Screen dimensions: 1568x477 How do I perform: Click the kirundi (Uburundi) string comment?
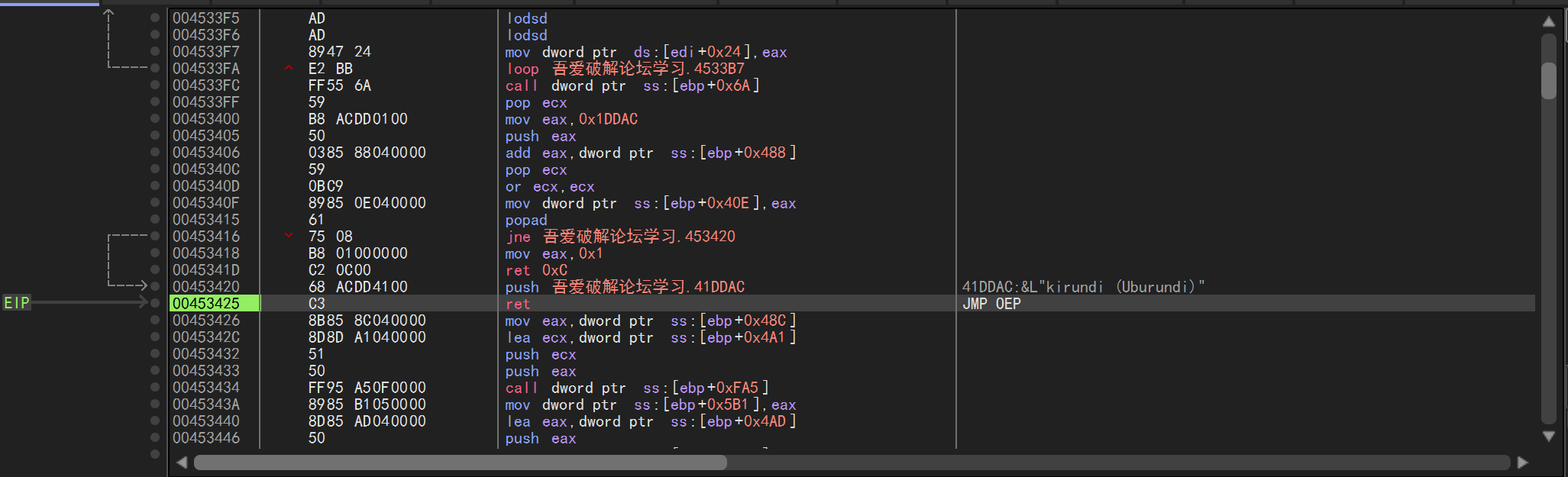click(x=1083, y=287)
